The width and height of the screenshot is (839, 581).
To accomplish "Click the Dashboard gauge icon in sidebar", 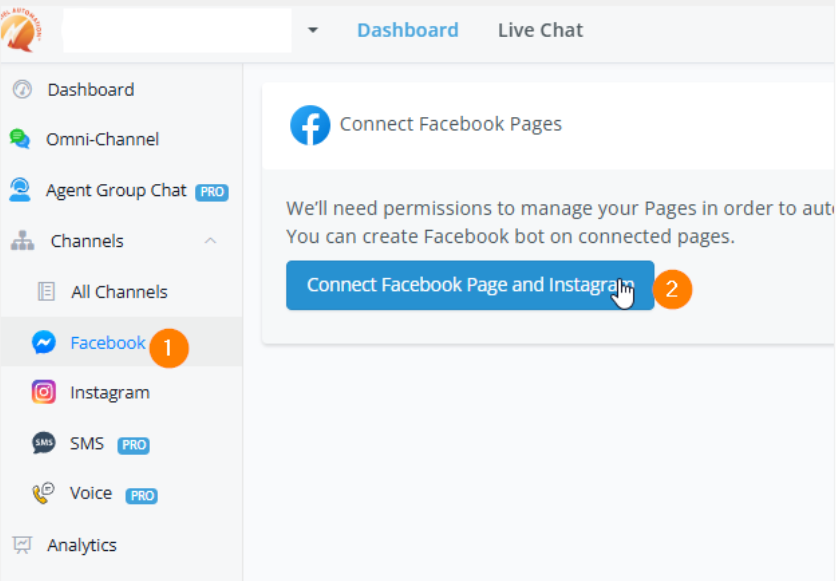I will point(22,90).
